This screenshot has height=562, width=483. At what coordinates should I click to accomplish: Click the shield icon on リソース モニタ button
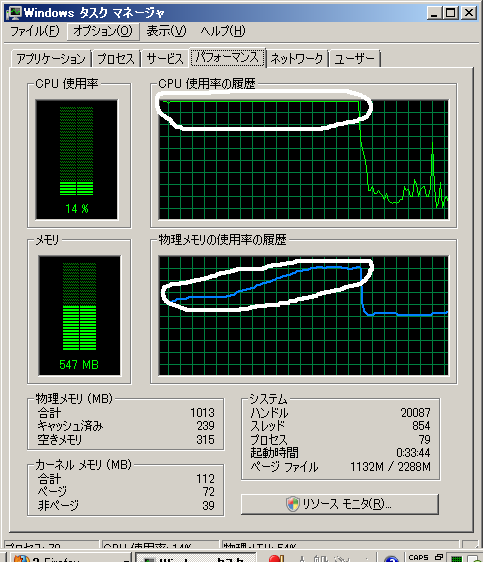click(x=292, y=504)
